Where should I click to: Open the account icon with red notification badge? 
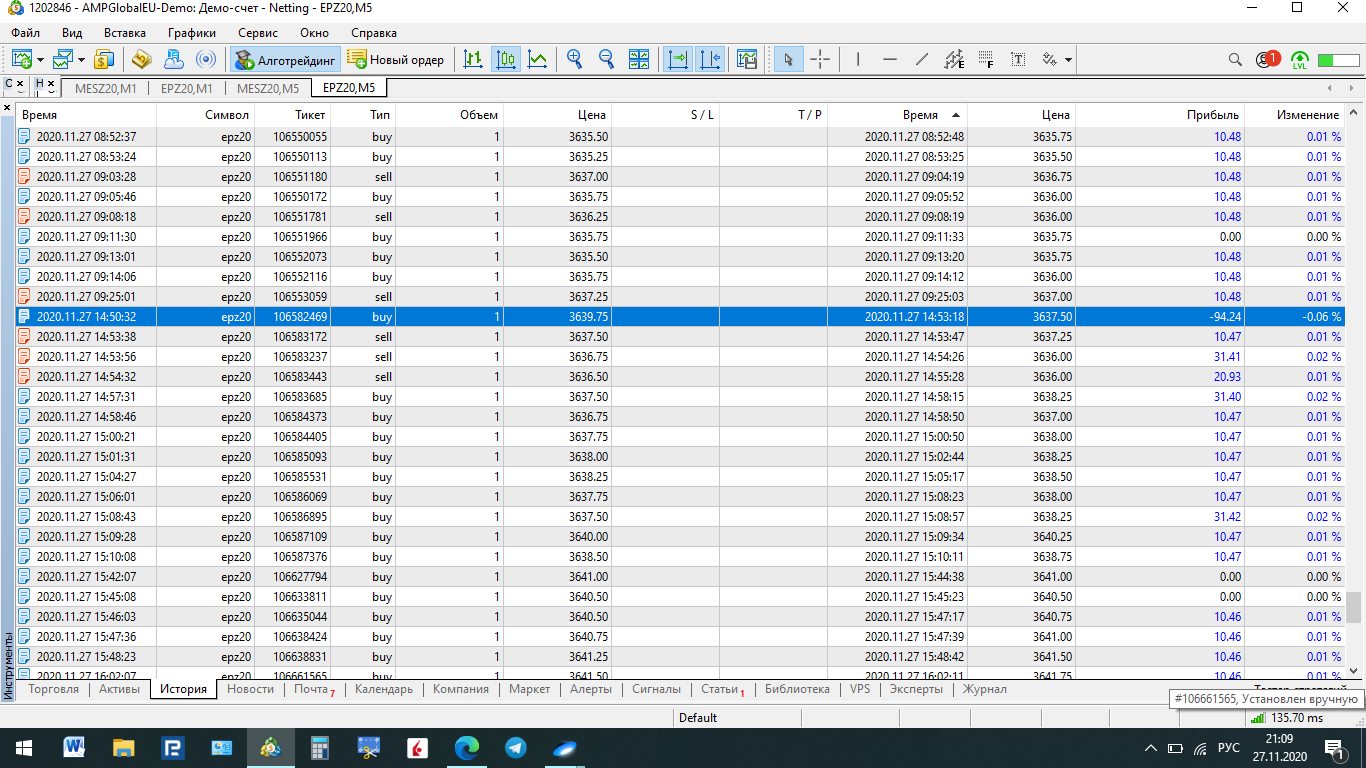pyautogui.click(x=1267, y=59)
